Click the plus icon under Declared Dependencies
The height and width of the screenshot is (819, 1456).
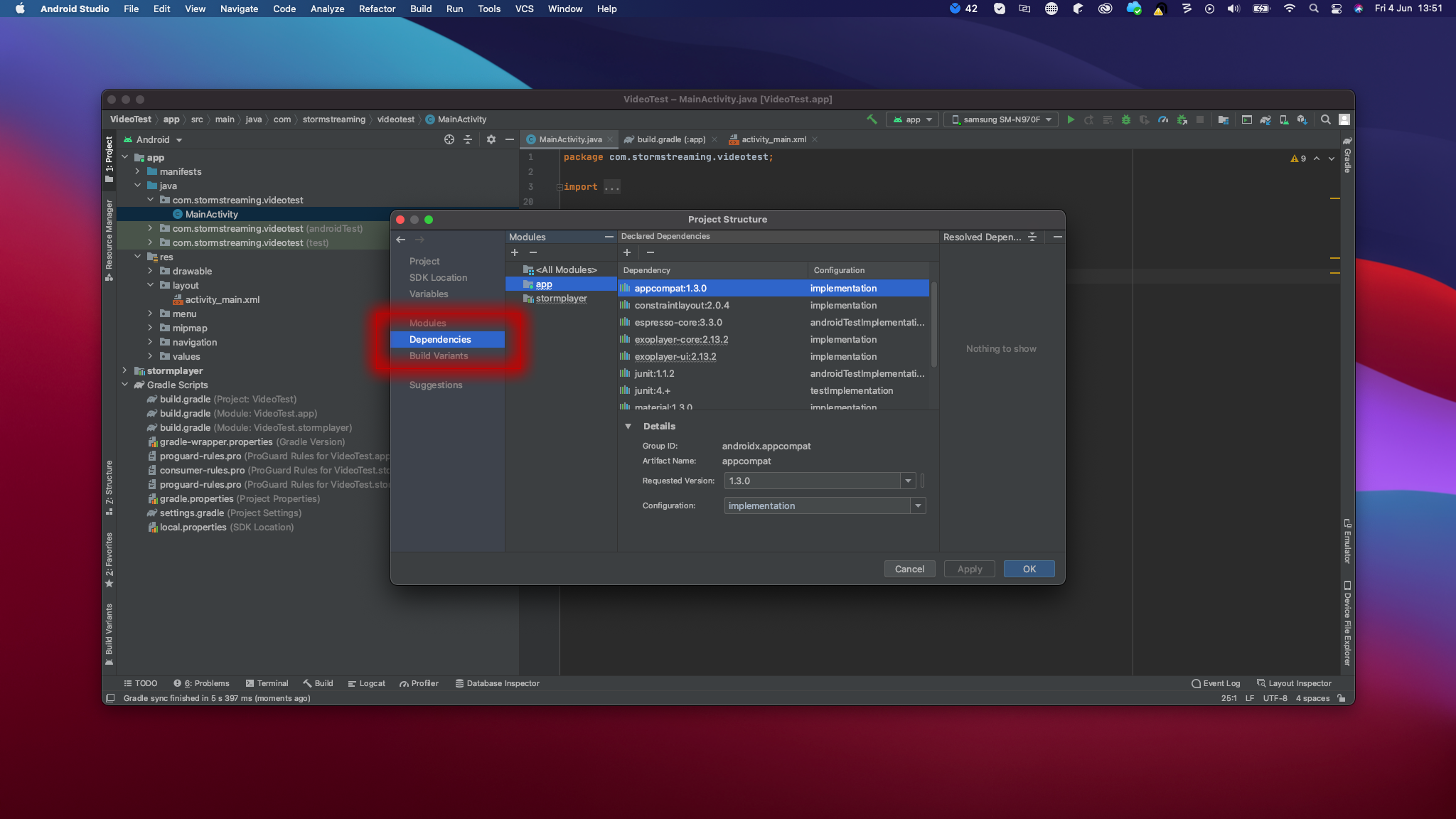pyautogui.click(x=627, y=252)
